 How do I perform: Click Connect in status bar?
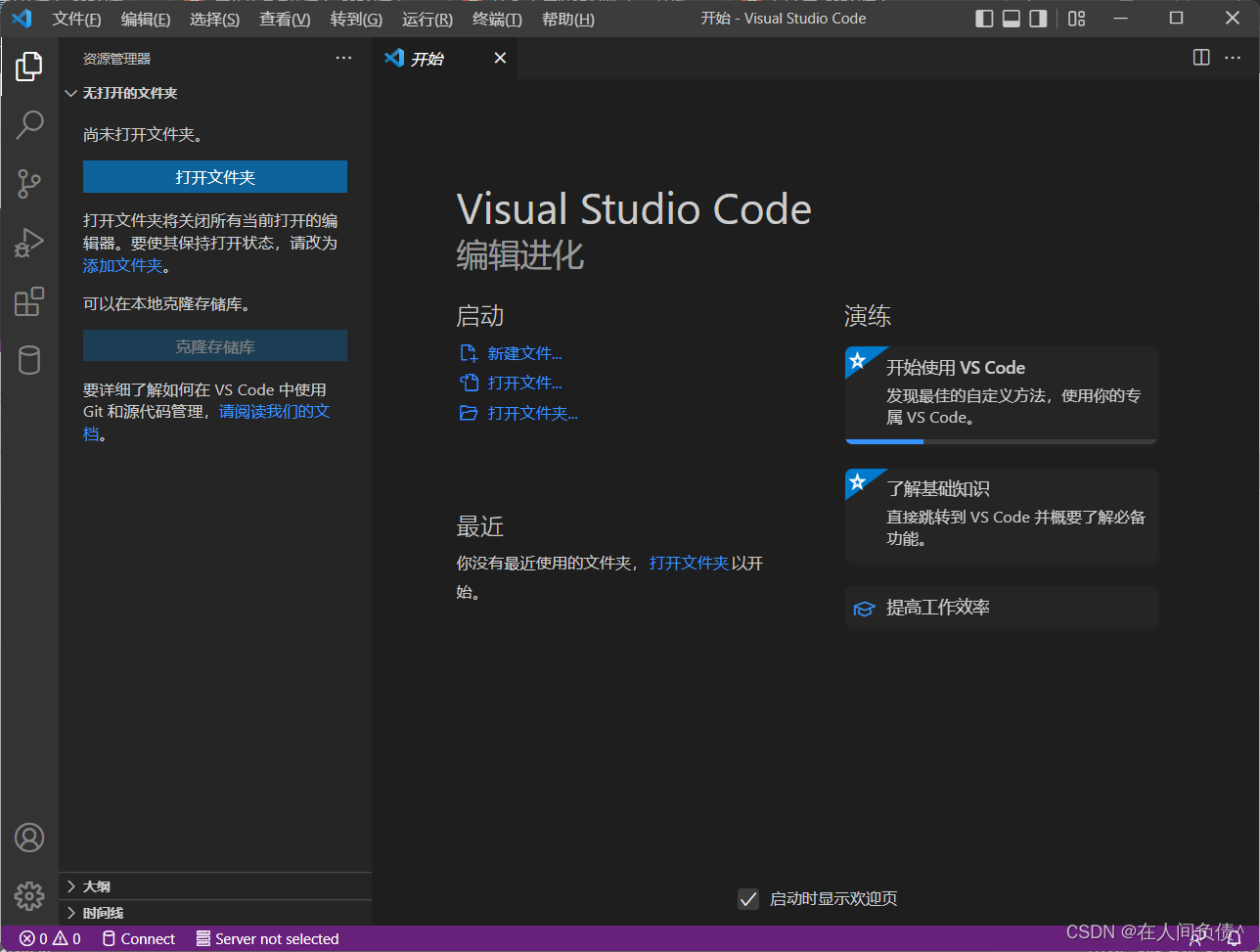click(x=139, y=938)
